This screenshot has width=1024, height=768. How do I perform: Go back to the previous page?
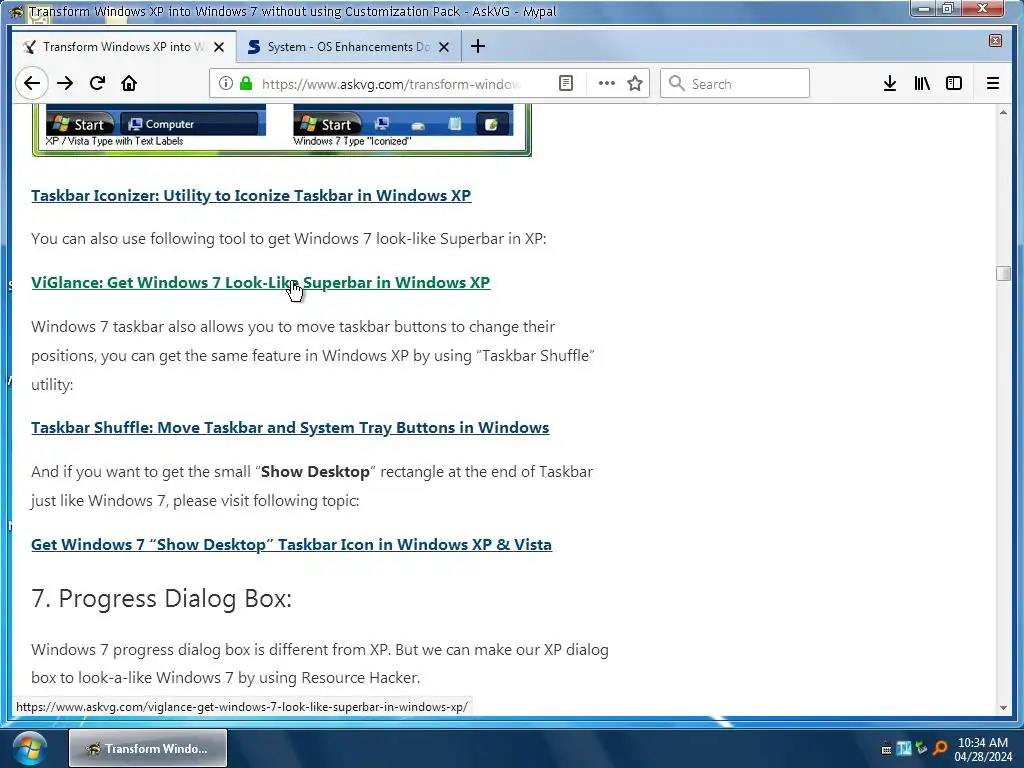(x=31, y=83)
